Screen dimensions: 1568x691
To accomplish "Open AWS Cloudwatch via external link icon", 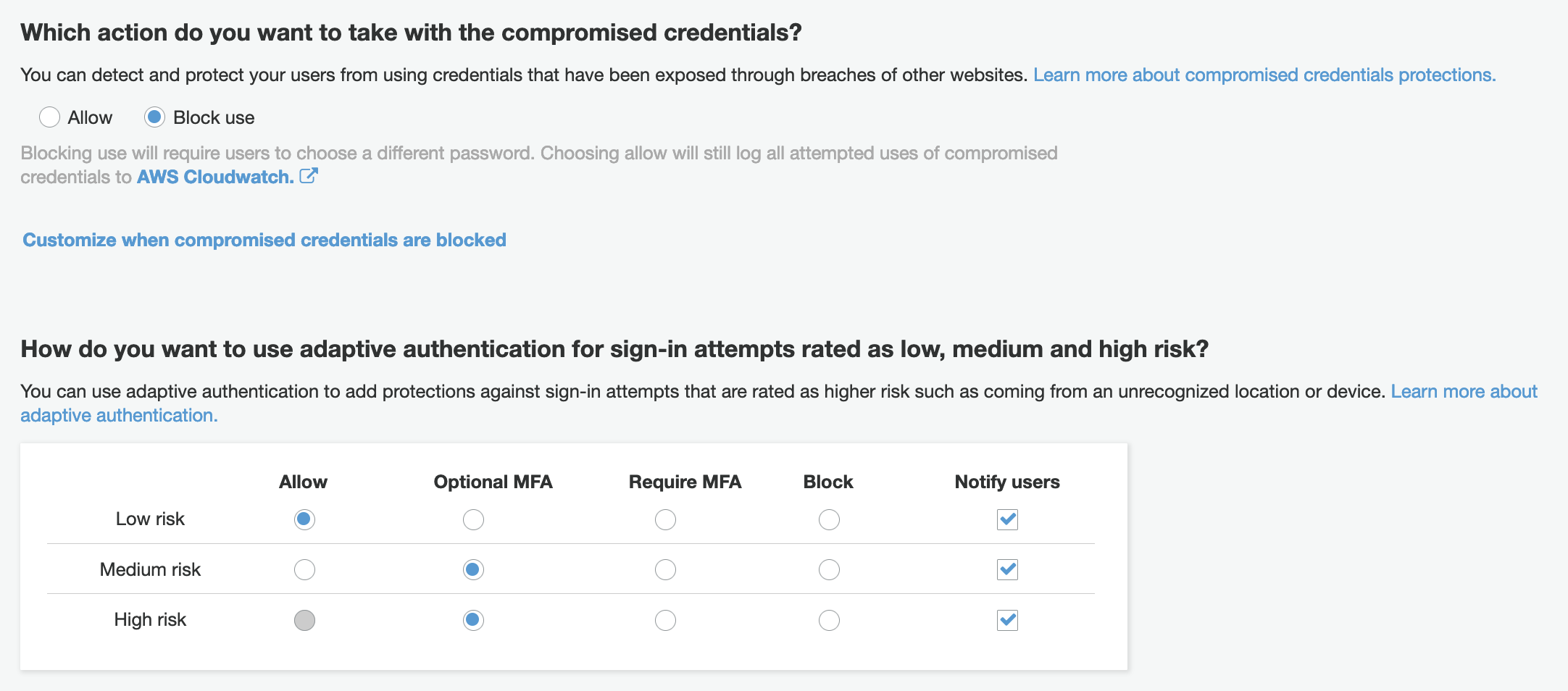I will tap(310, 176).
